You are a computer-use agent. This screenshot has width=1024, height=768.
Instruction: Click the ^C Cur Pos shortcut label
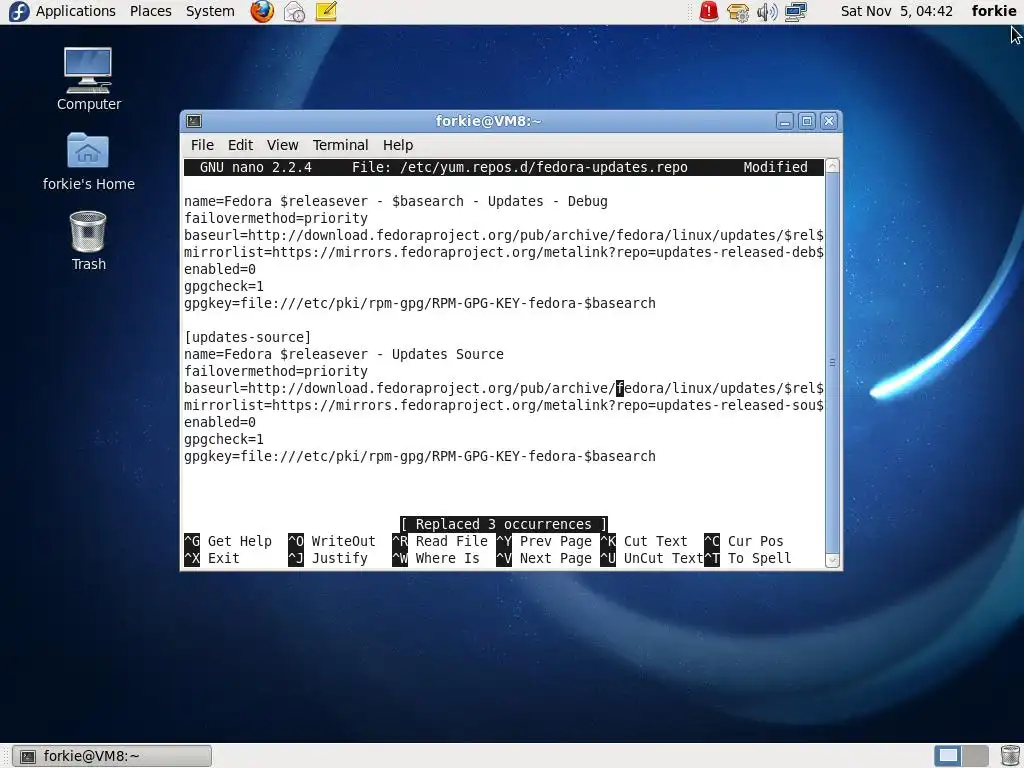(744, 541)
